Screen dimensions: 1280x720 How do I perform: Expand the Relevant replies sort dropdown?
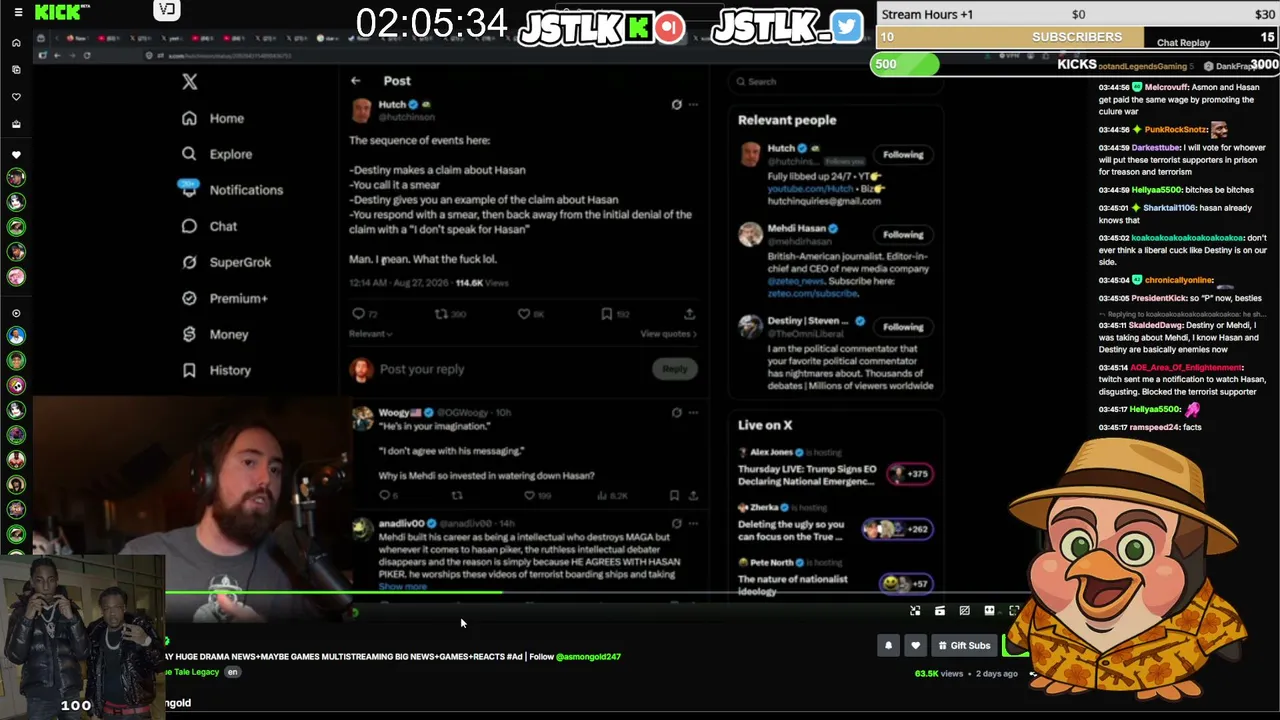pyautogui.click(x=371, y=334)
